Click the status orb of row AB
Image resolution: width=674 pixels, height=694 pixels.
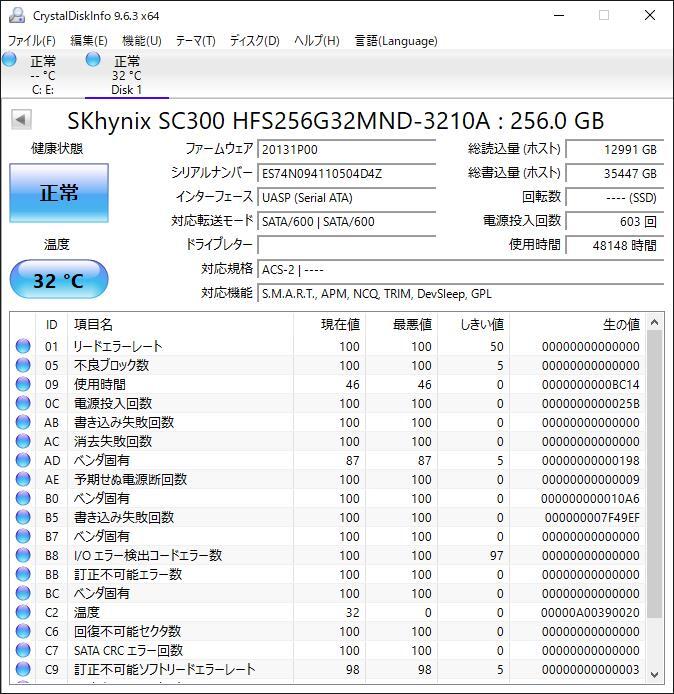[x=23, y=422]
